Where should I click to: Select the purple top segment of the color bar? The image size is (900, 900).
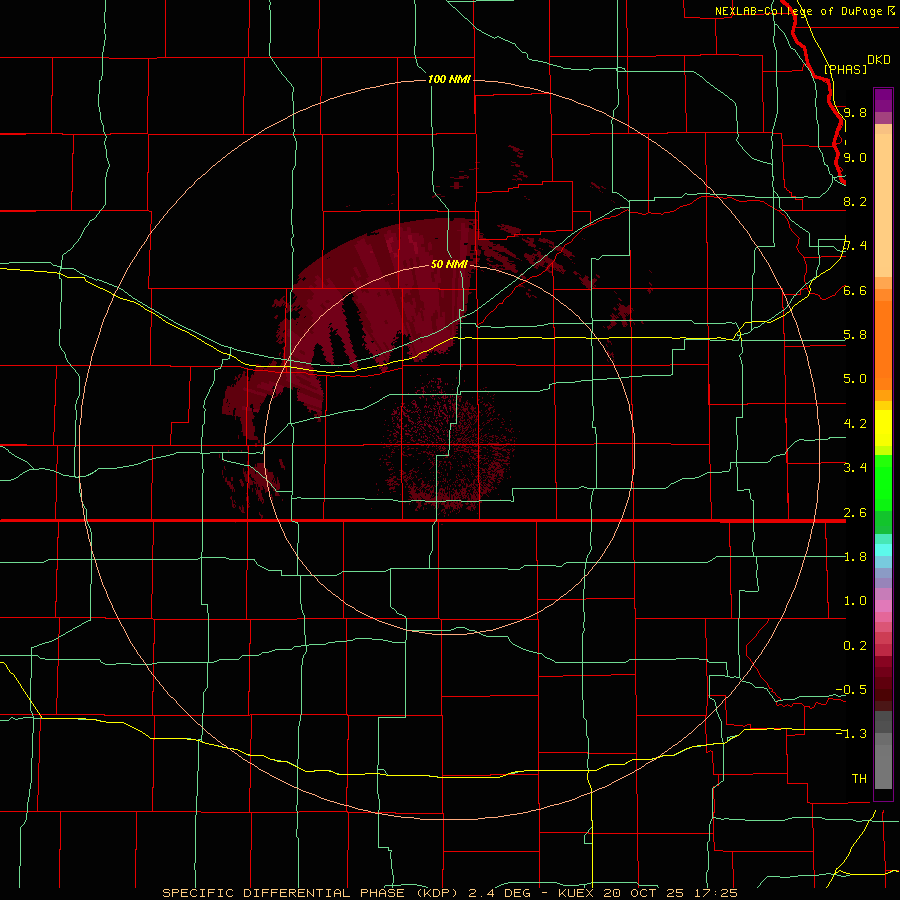pos(883,100)
